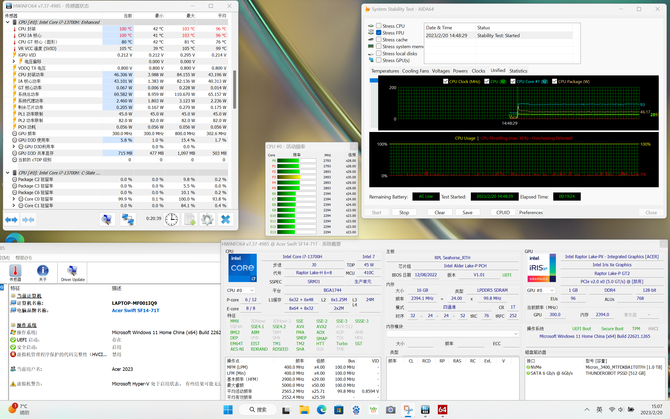Switch to Voltages tab
Screen dimensions: 670x419
click(x=441, y=71)
